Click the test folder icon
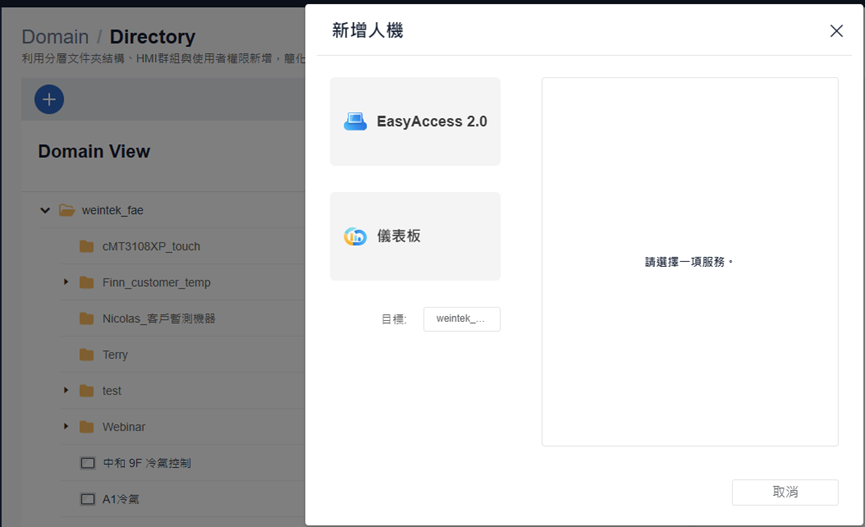Screen dimensions: 865x527 [87, 391]
